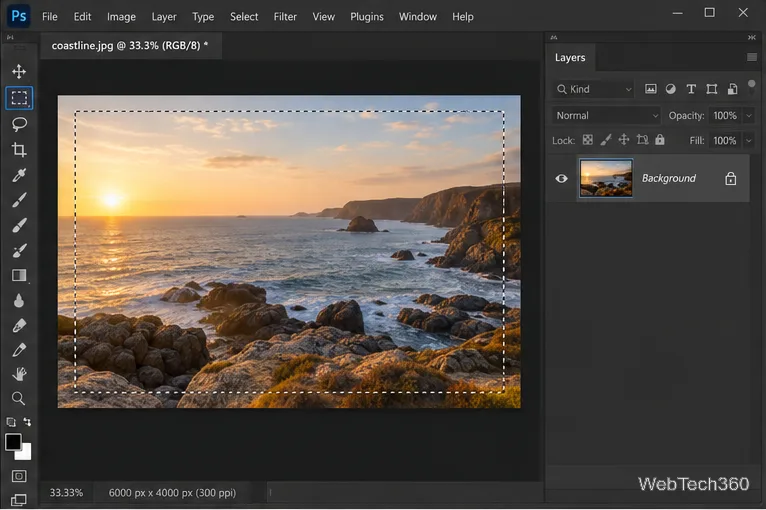This screenshot has width=766, height=510.
Task: Turn layer filtering switch on or off
Action: pos(752,87)
